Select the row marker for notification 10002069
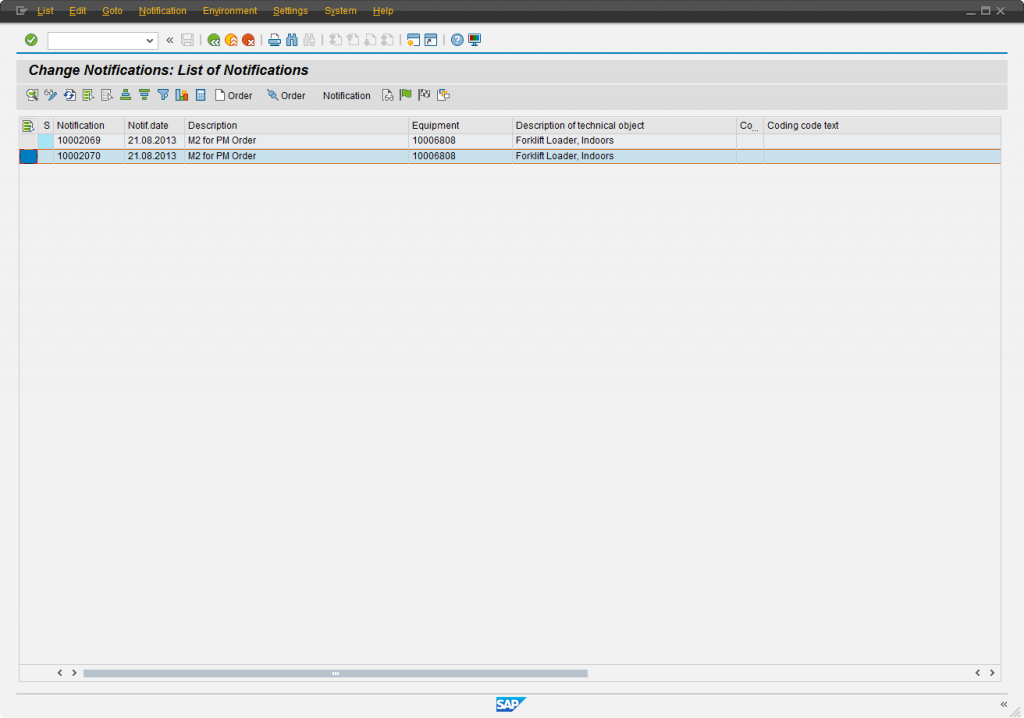 click(28, 140)
